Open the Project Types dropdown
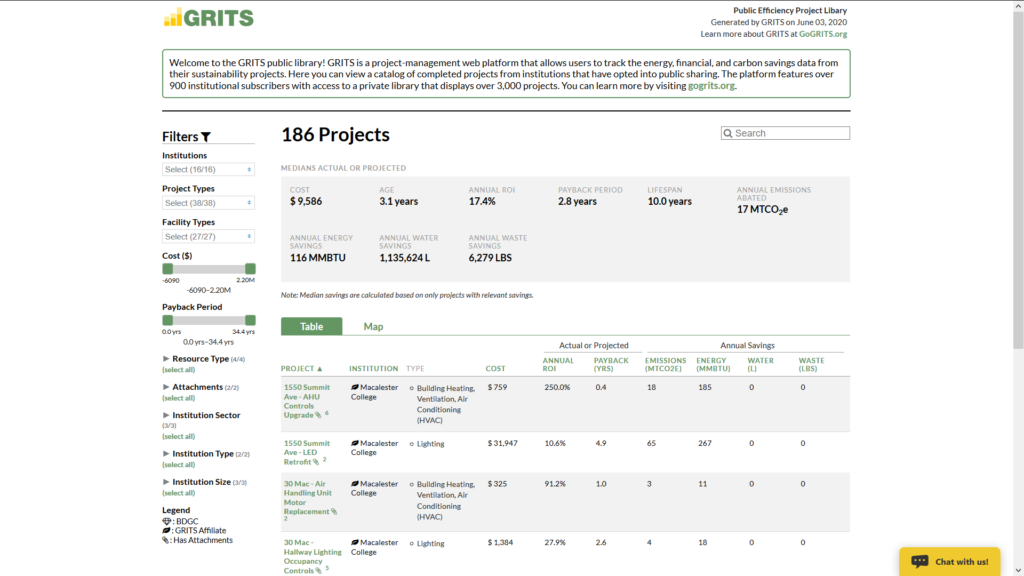The width and height of the screenshot is (1024, 576). coord(208,203)
